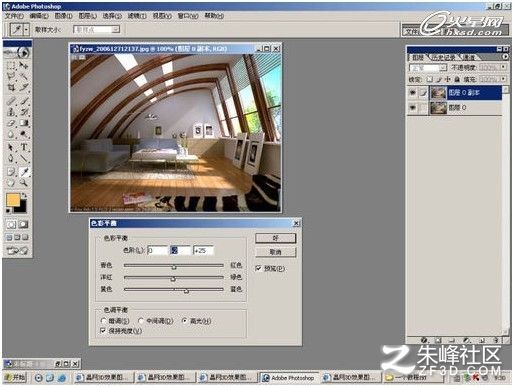Confirm Color Balance with OK button
The height and width of the screenshot is (387, 514).
pyautogui.click(x=275, y=238)
